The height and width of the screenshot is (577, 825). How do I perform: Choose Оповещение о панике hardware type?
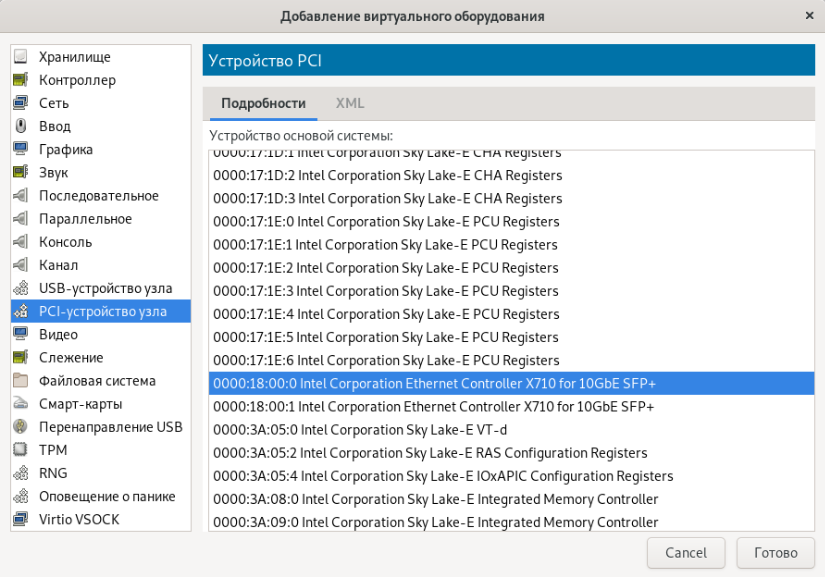[x=106, y=496]
